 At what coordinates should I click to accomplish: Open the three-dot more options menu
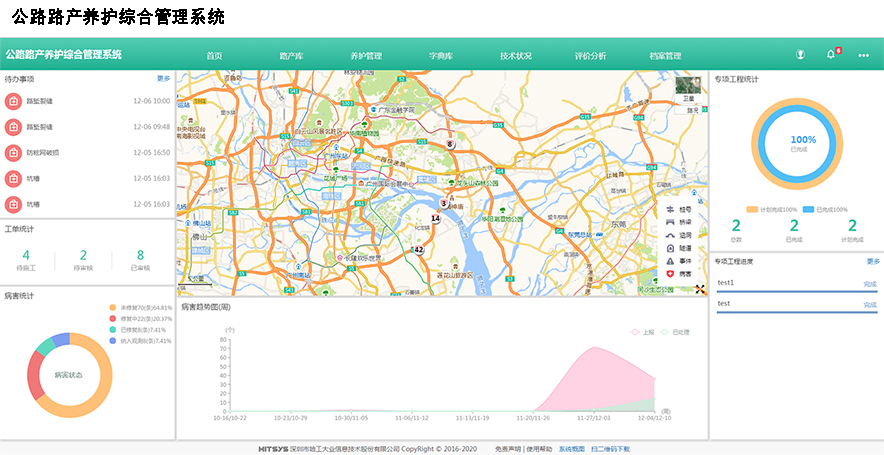pos(864,55)
